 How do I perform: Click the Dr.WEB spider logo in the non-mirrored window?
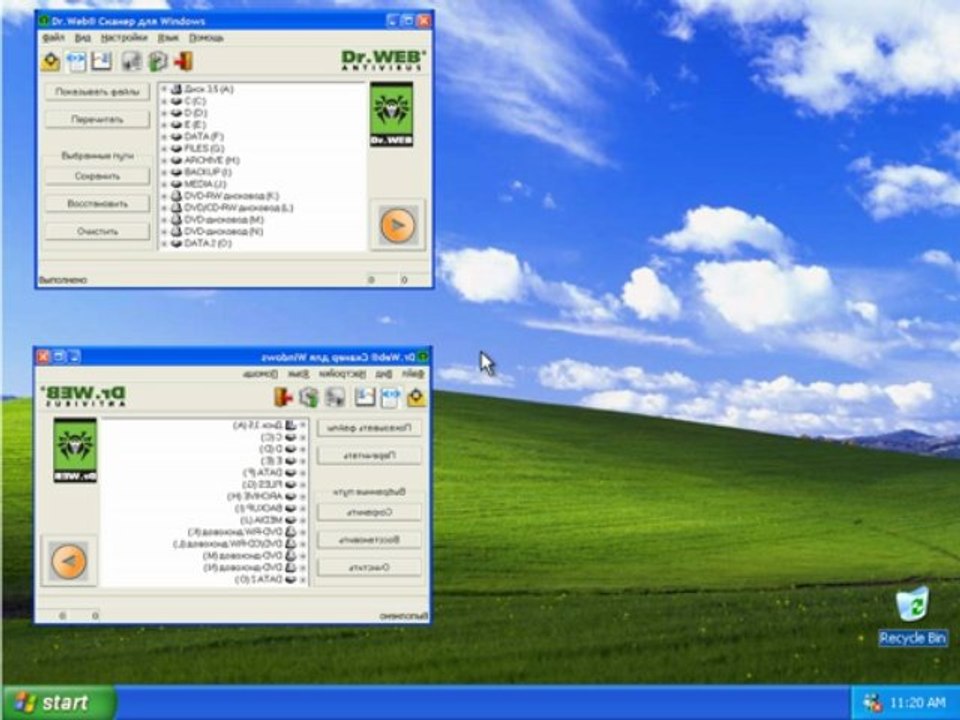click(391, 114)
